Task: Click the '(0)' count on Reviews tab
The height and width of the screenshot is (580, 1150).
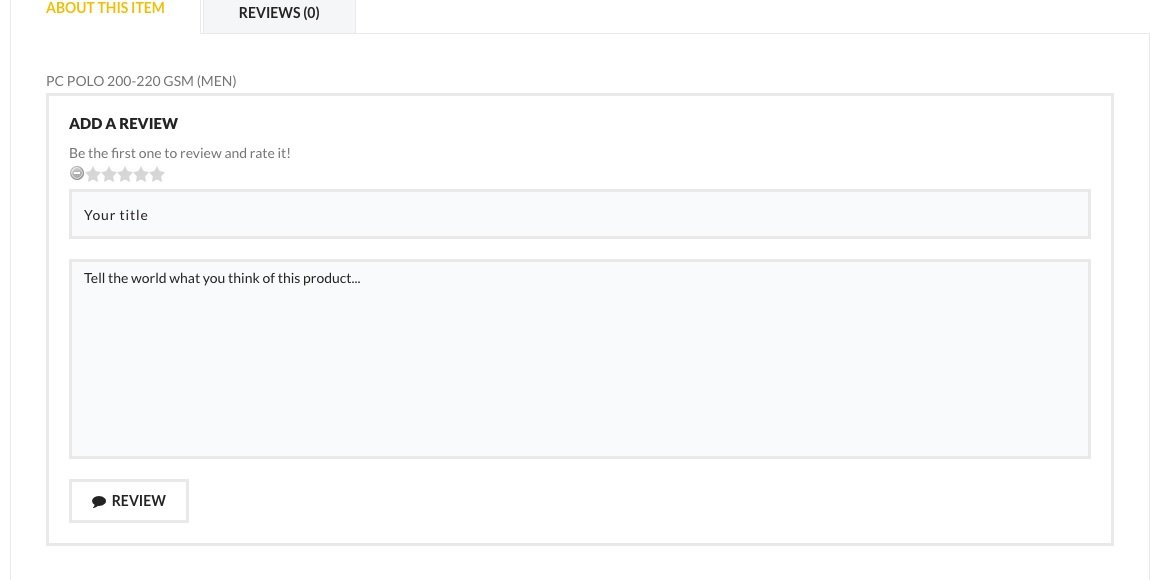Action: click(x=311, y=13)
